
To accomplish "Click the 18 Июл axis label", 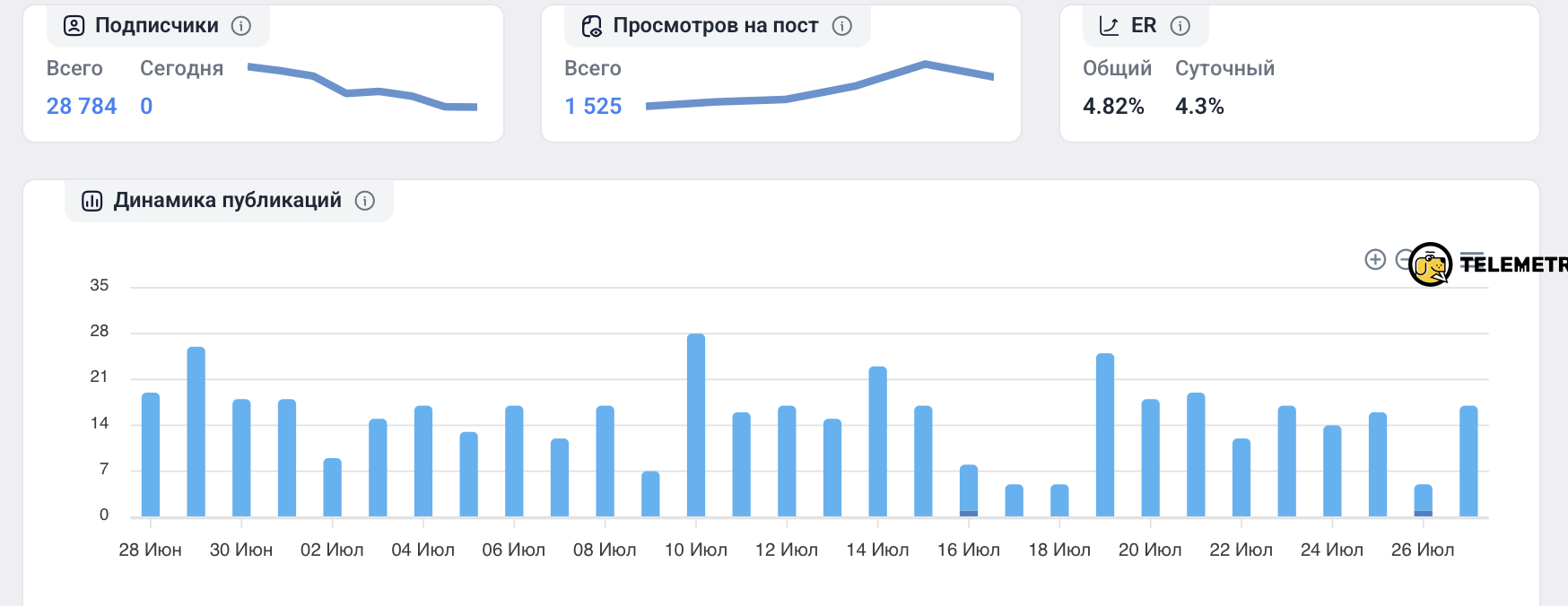I will click(x=1059, y=550).
